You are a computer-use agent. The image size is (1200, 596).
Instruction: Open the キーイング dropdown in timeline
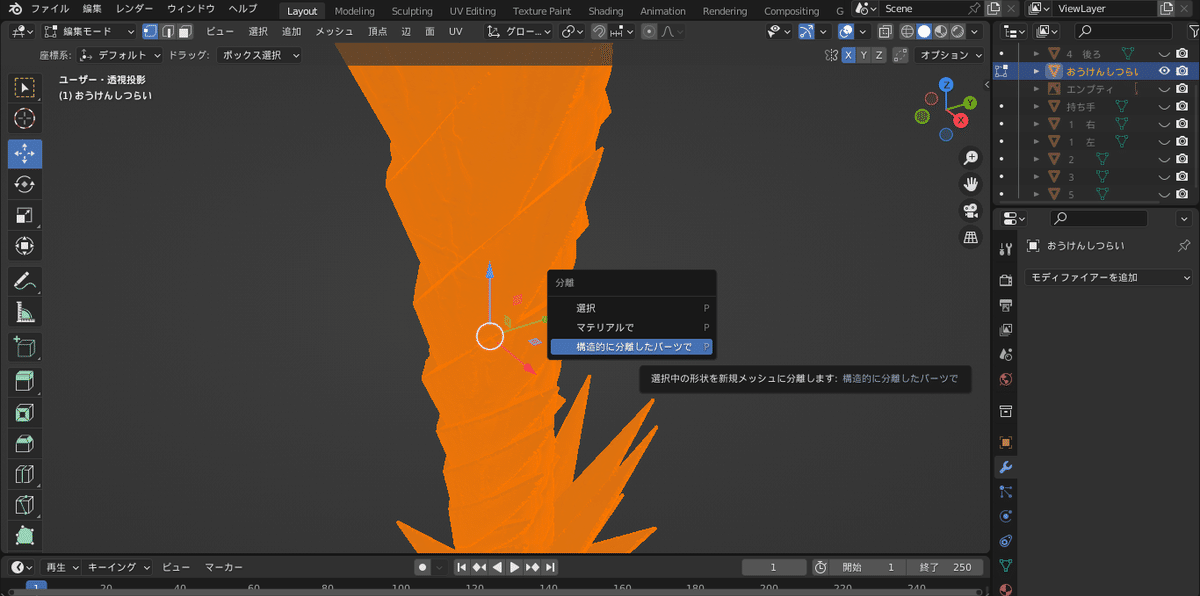[118, 567]
